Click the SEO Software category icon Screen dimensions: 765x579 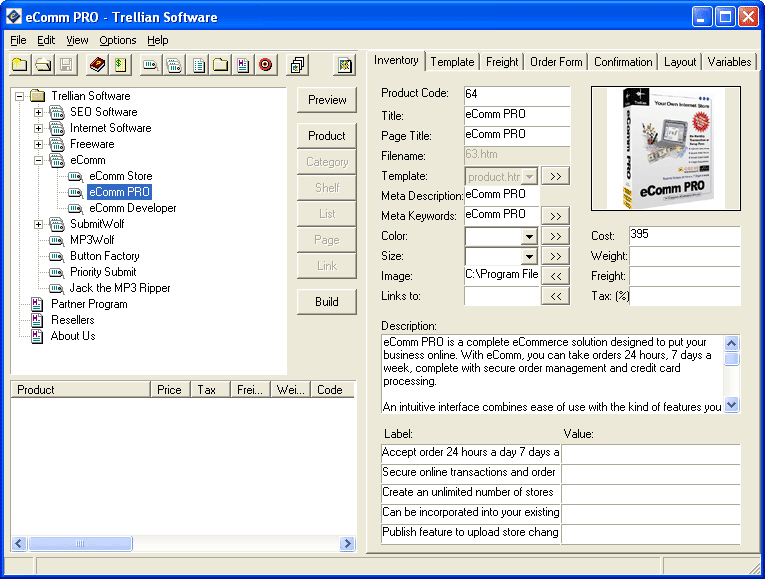[x=57, y=112]
